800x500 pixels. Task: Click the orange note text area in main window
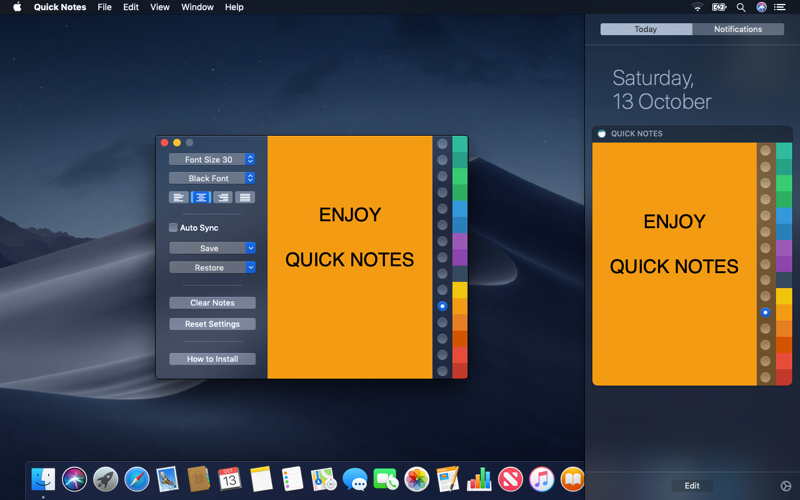click(350, 257)
